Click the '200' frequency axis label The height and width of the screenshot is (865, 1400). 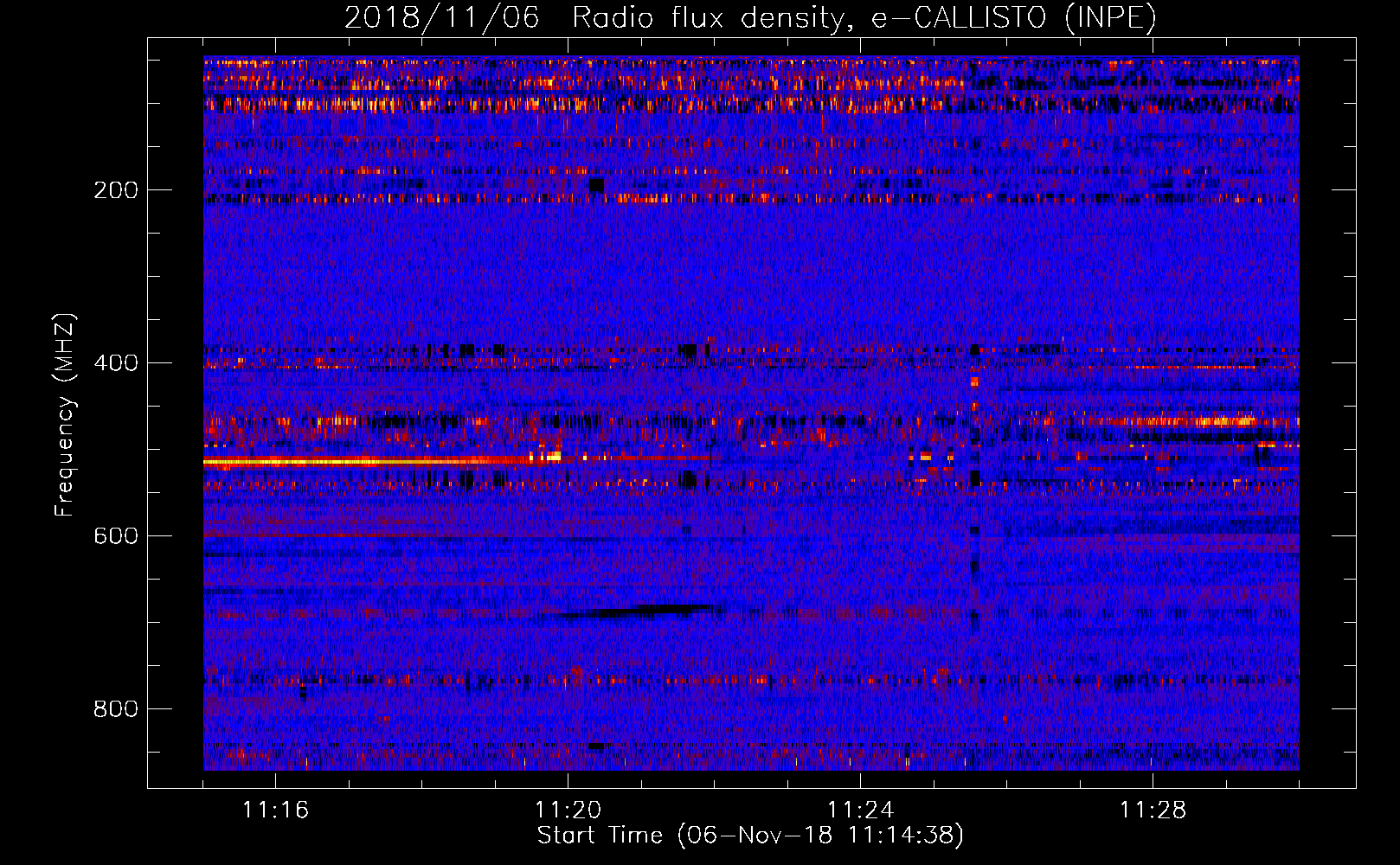116,190
